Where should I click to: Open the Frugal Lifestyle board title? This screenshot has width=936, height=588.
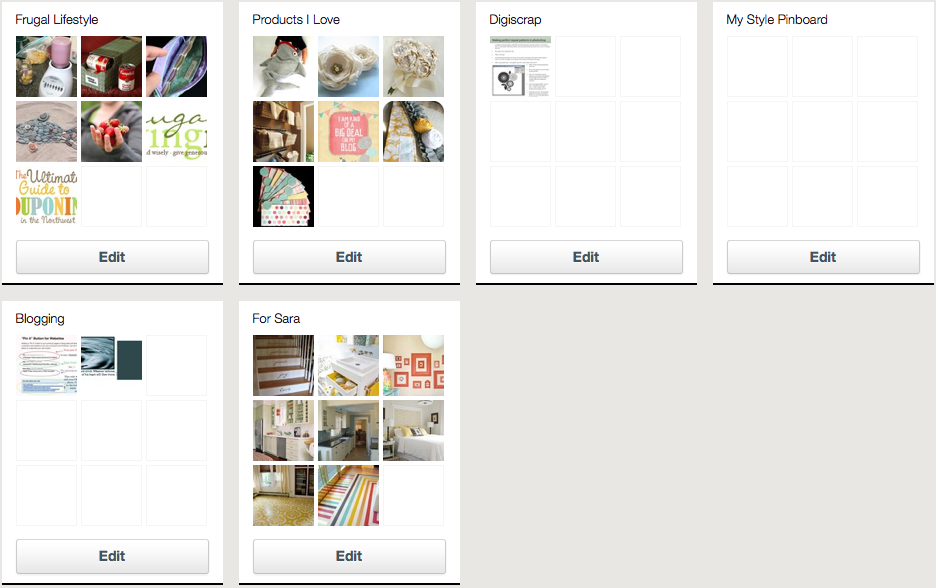(x=57, y=20)
